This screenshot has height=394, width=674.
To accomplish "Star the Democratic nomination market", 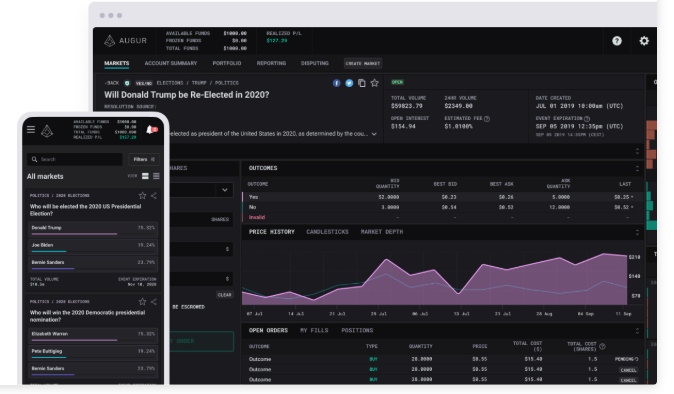I will pyautogui.click(x=142, y=302).
